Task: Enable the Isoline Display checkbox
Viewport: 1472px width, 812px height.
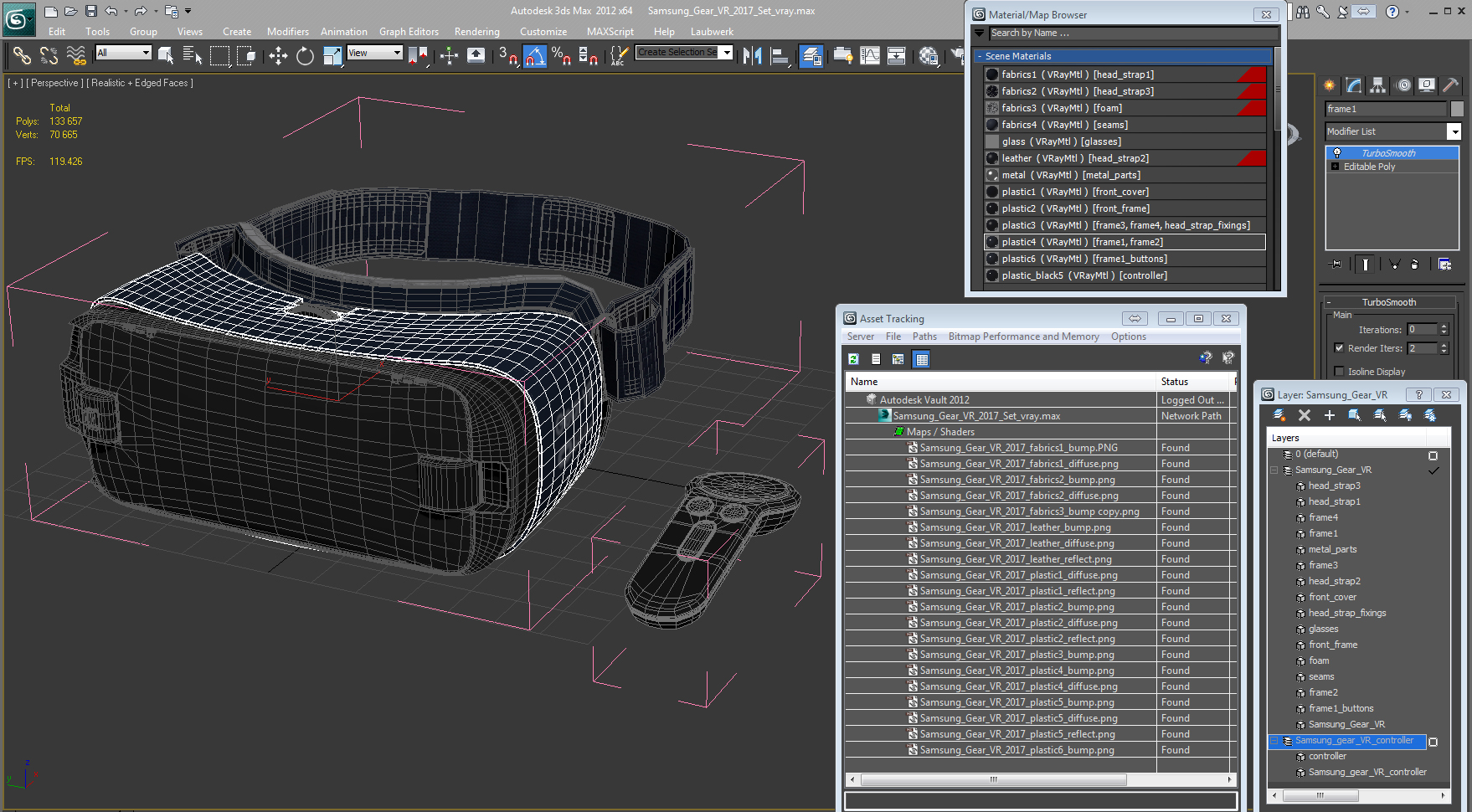Action: [x=1339, y=372]
